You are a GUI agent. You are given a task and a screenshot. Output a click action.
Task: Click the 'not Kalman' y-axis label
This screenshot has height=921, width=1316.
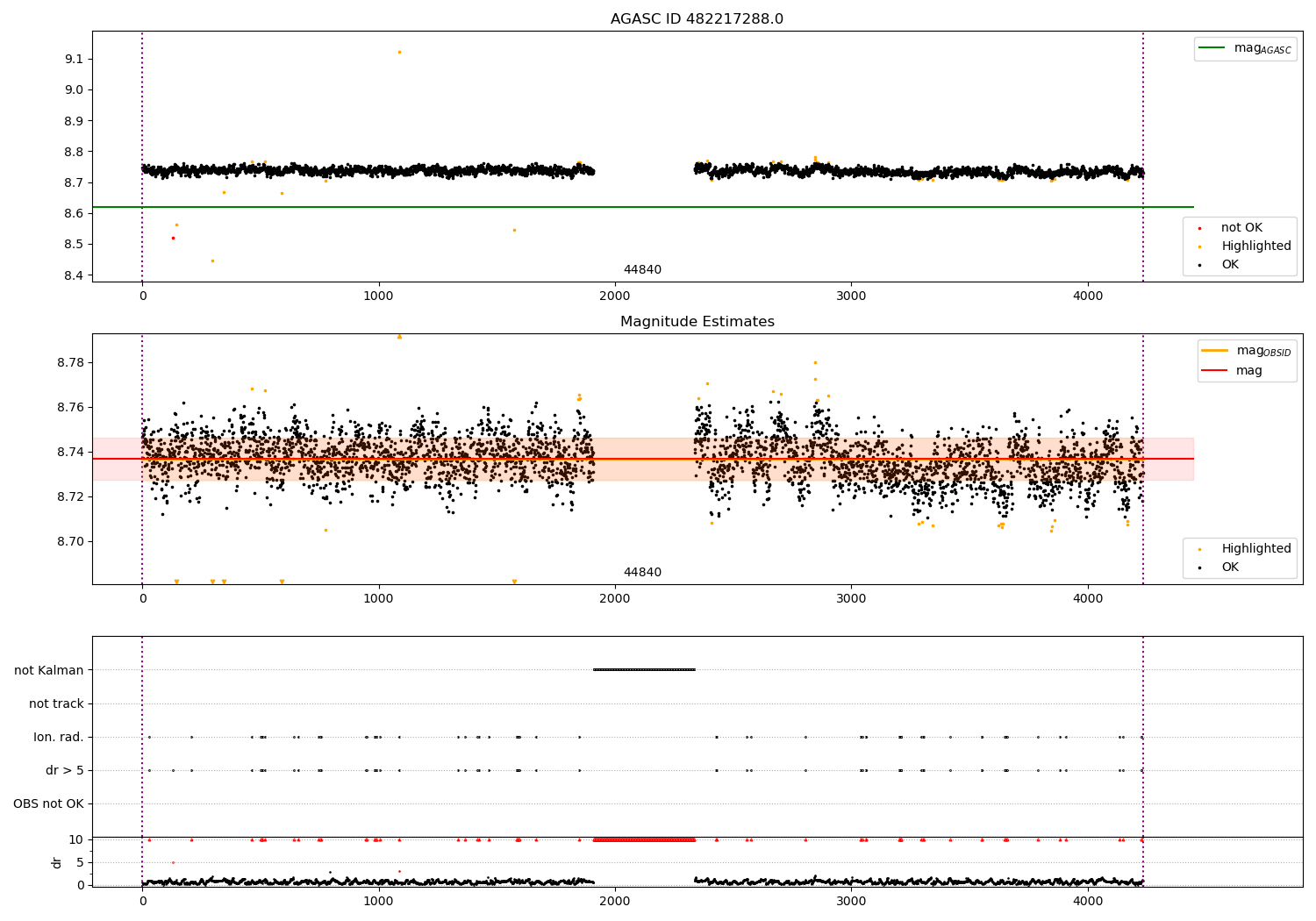[x=49, y=670]
